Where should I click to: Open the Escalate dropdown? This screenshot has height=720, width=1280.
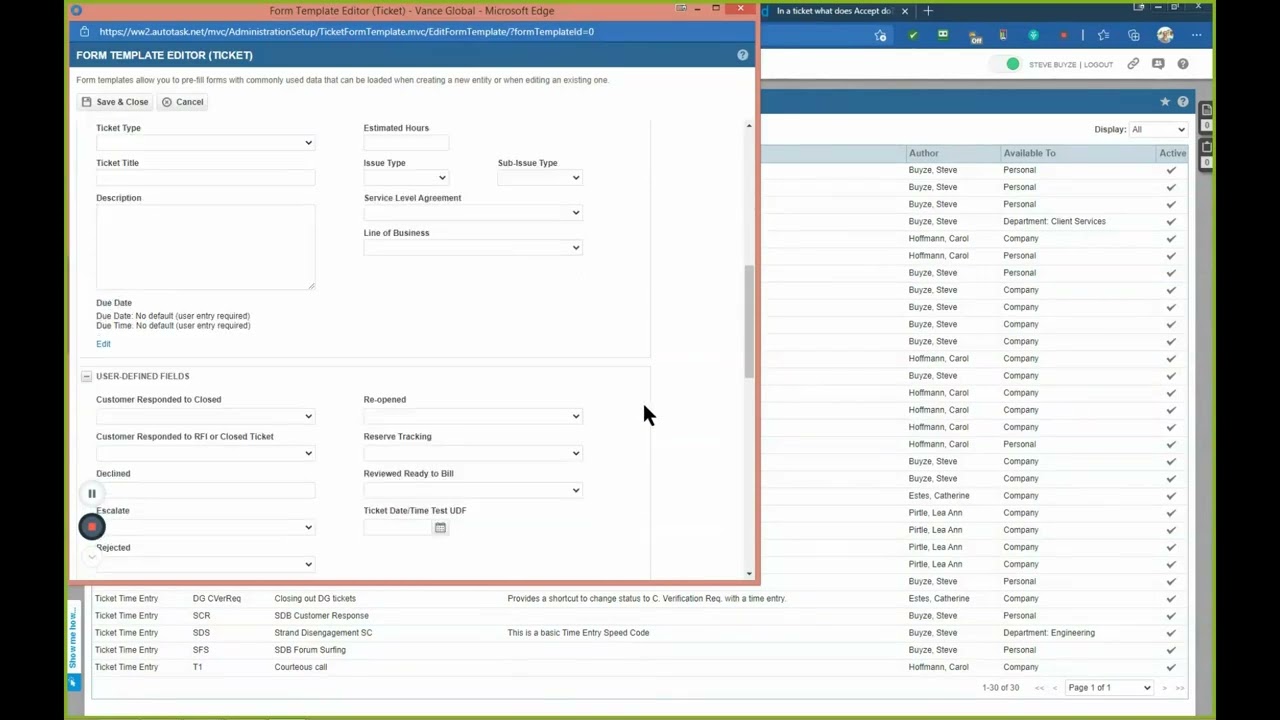pyautogui.click(x=205, y=527)
